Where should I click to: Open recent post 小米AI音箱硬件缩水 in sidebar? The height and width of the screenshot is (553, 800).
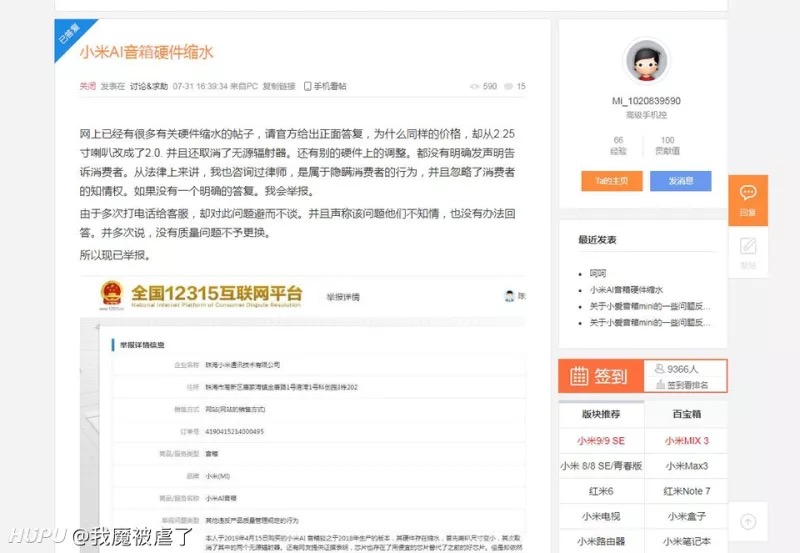click(626, 290)
